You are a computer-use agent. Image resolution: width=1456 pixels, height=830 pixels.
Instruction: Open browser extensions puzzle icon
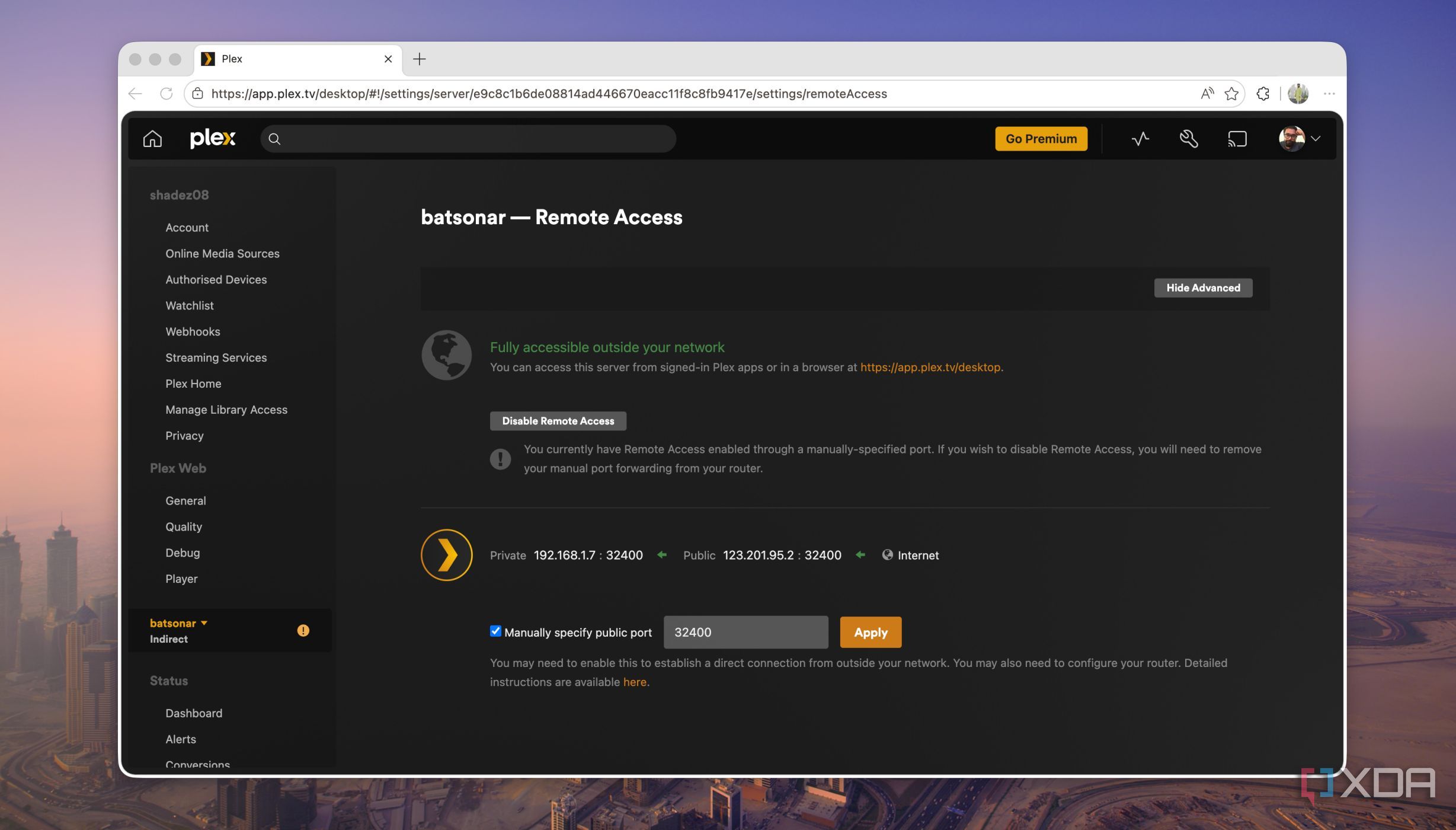(1262, 94)
